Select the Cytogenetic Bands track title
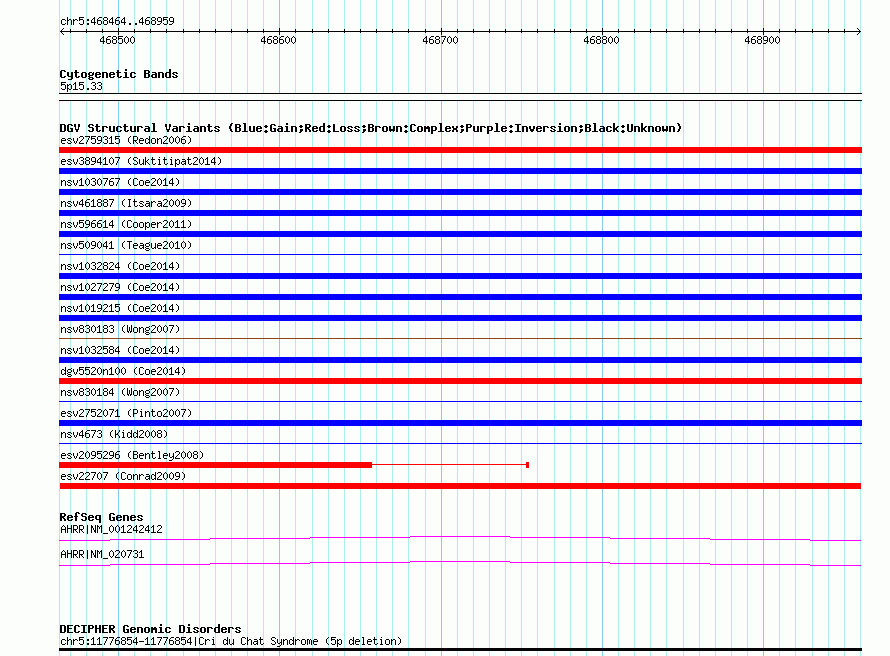 (119, 74)
